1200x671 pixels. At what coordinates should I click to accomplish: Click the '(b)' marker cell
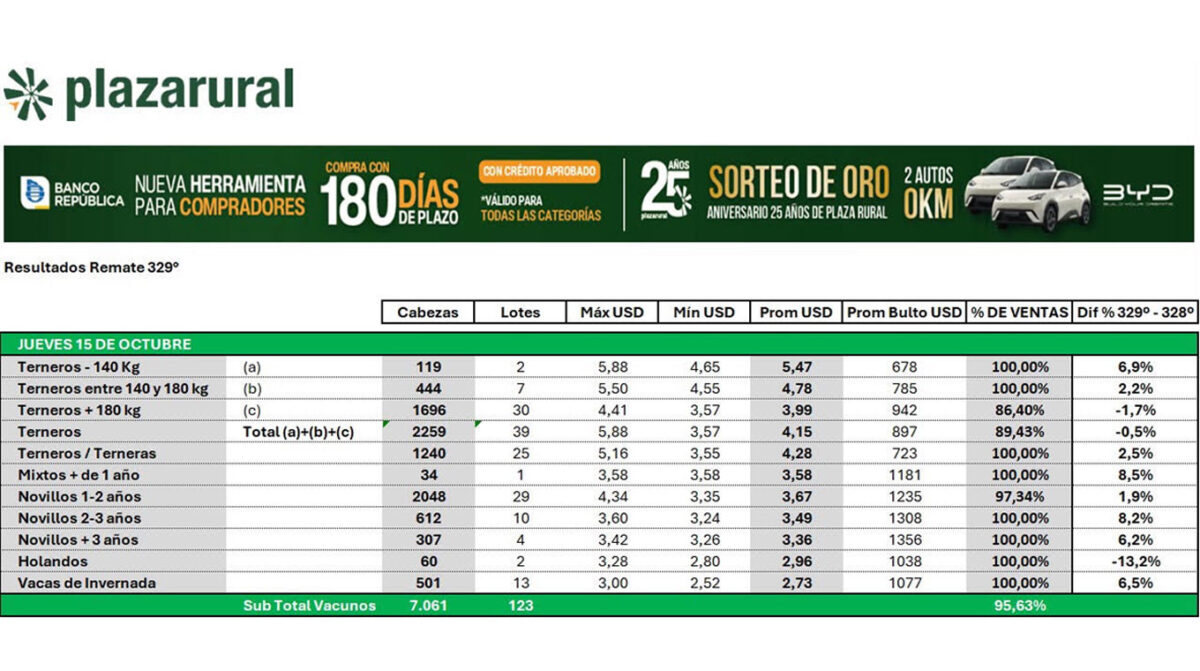click(x=252, y=388)
